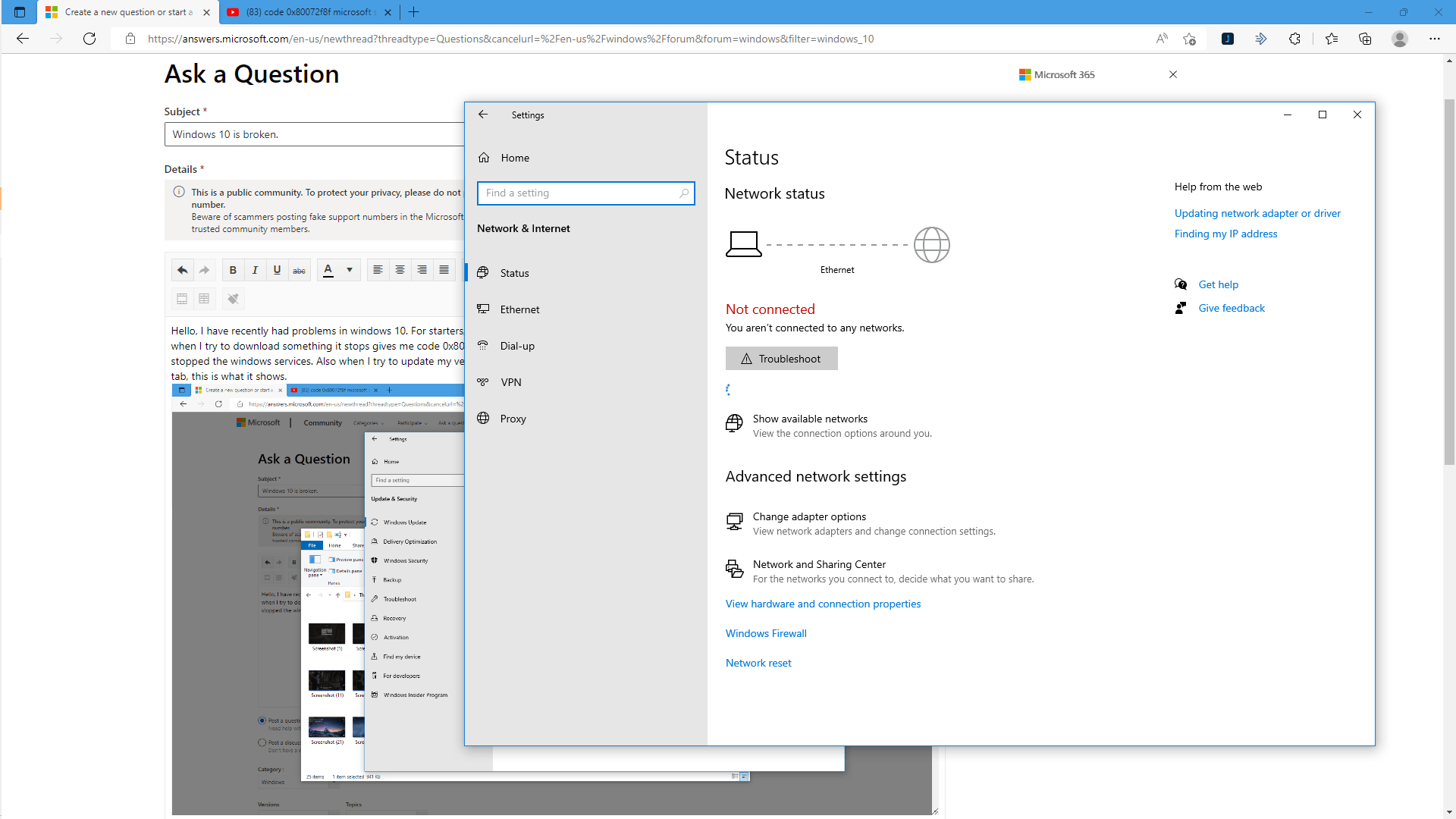Click the insert table icon in editor toolbar
The height and width of the screenshot is (819, 1456).
pos(204,299)
